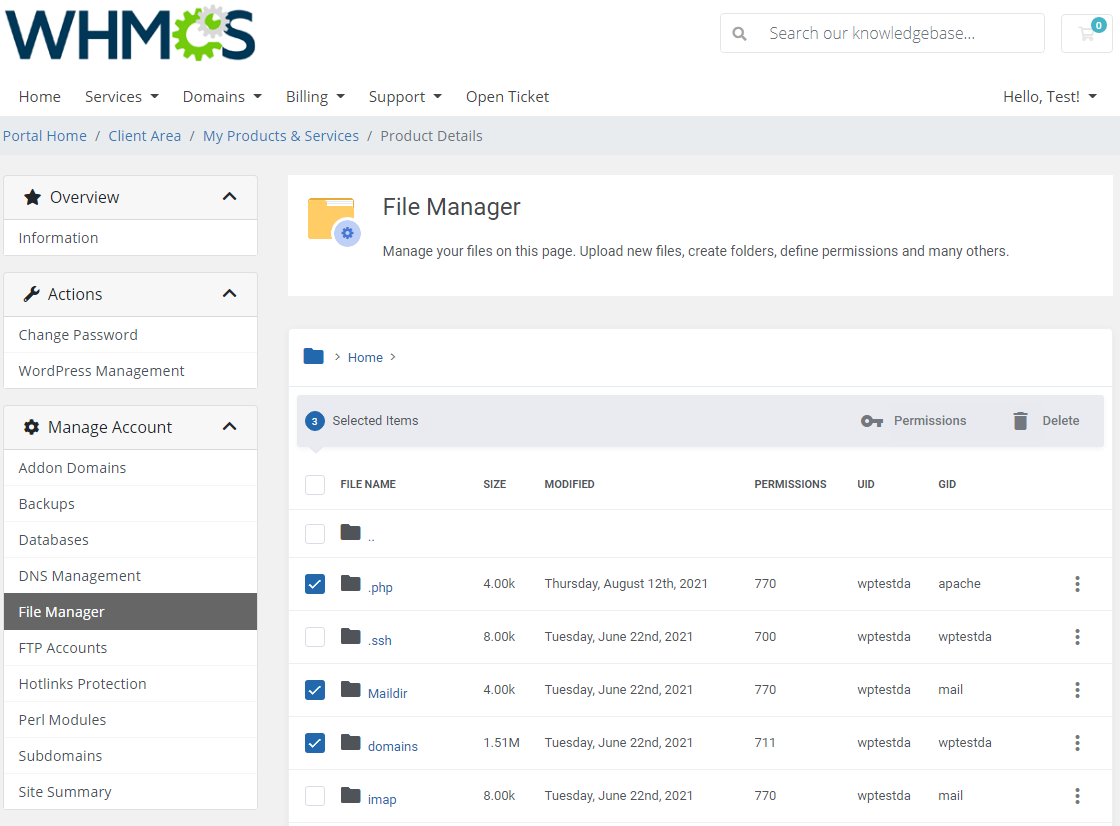Sort by the MODIFIED column header

coord(569,484)
